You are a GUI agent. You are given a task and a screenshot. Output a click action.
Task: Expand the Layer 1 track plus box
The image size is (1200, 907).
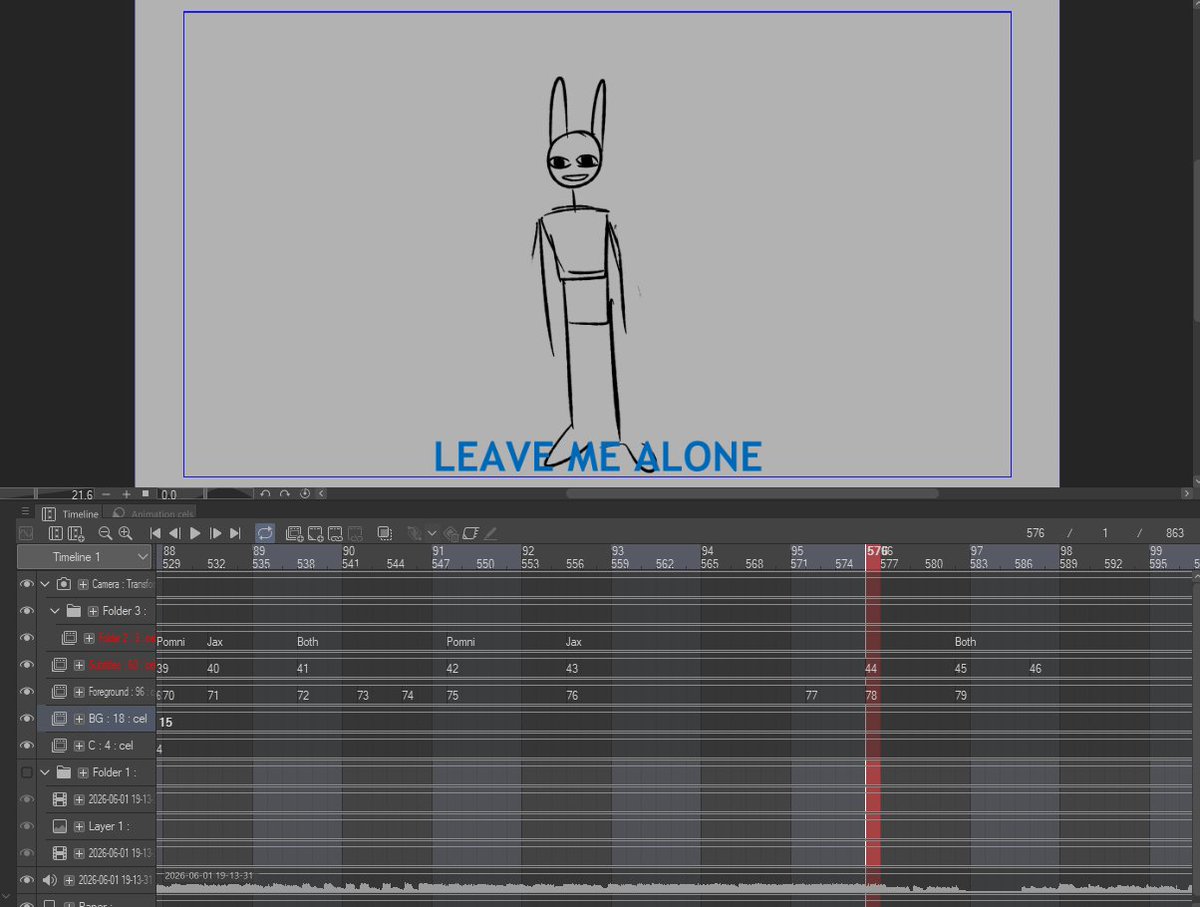tap(79, 827)
